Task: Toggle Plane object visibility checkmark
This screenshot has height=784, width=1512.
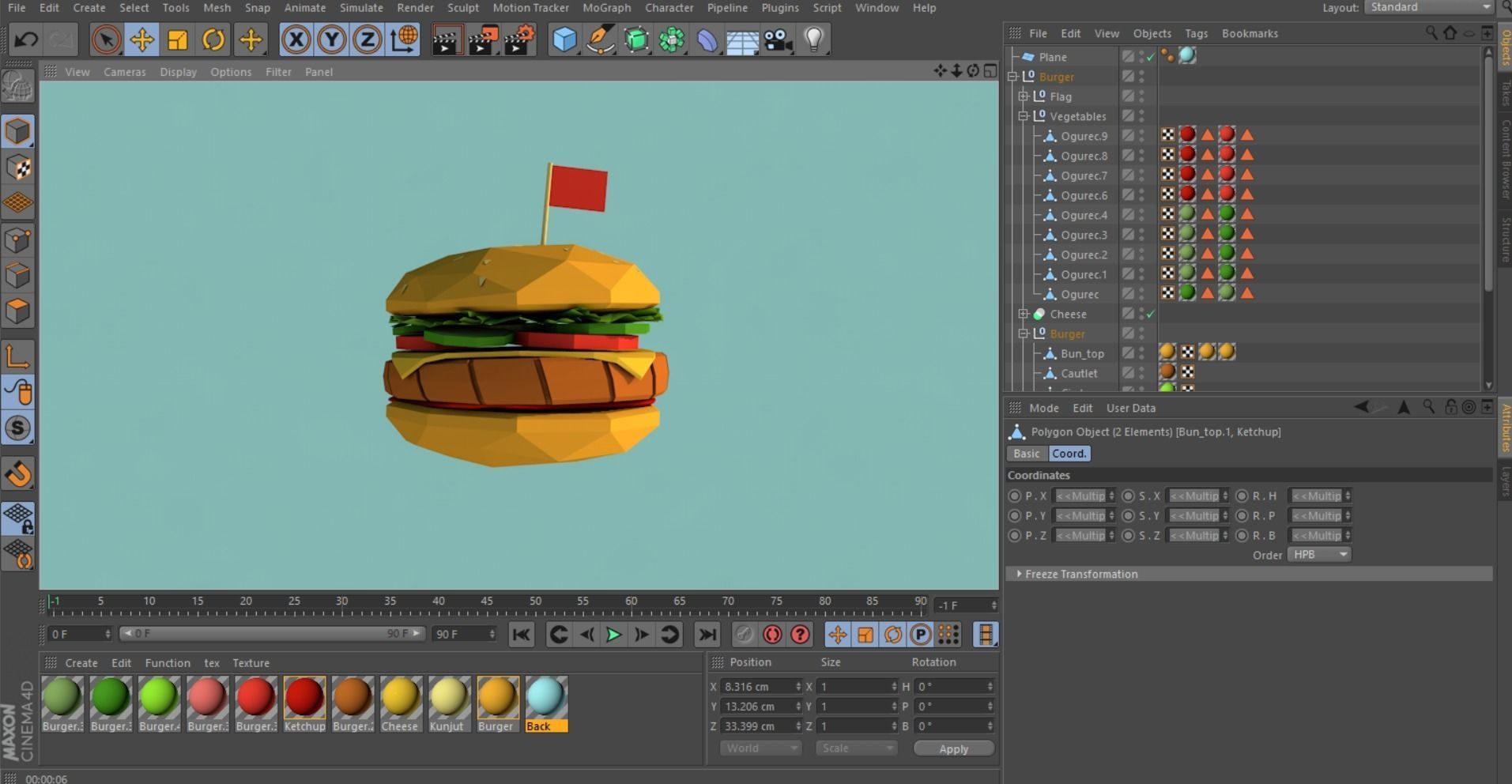Action: click(1151, 57)
